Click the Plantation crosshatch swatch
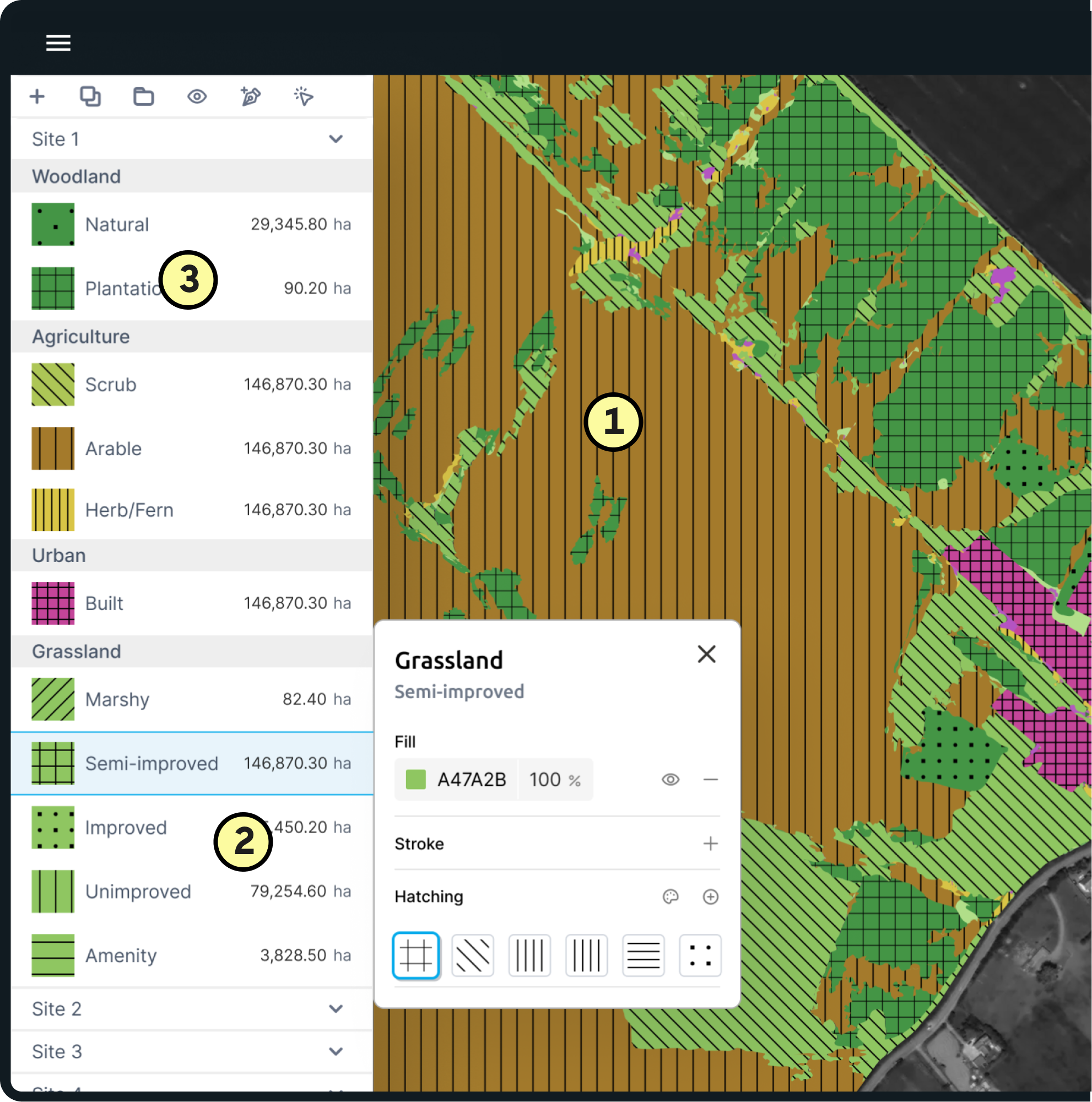Image resolution: width=1092 pixels, height=1102 pixels. tap(53, 289)
